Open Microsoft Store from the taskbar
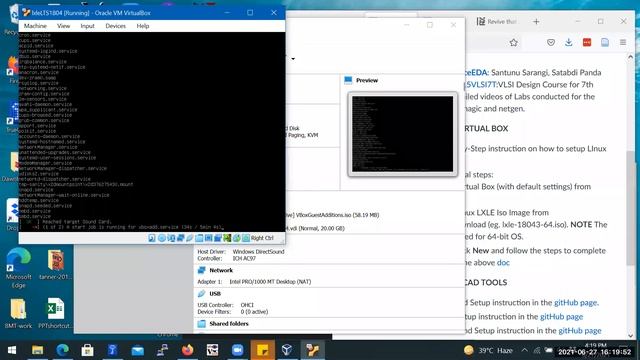 pos(87,350)
